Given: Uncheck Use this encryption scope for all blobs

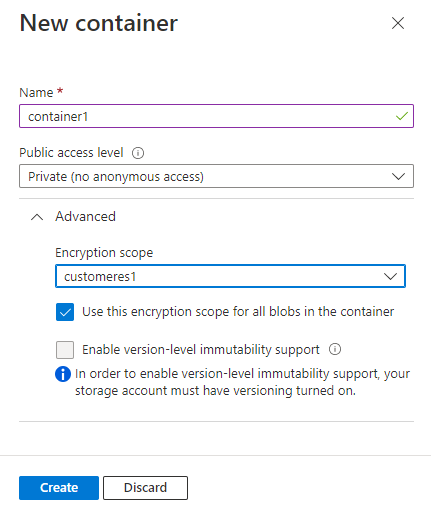Looking at the screenshot, I should coord(65,312).
